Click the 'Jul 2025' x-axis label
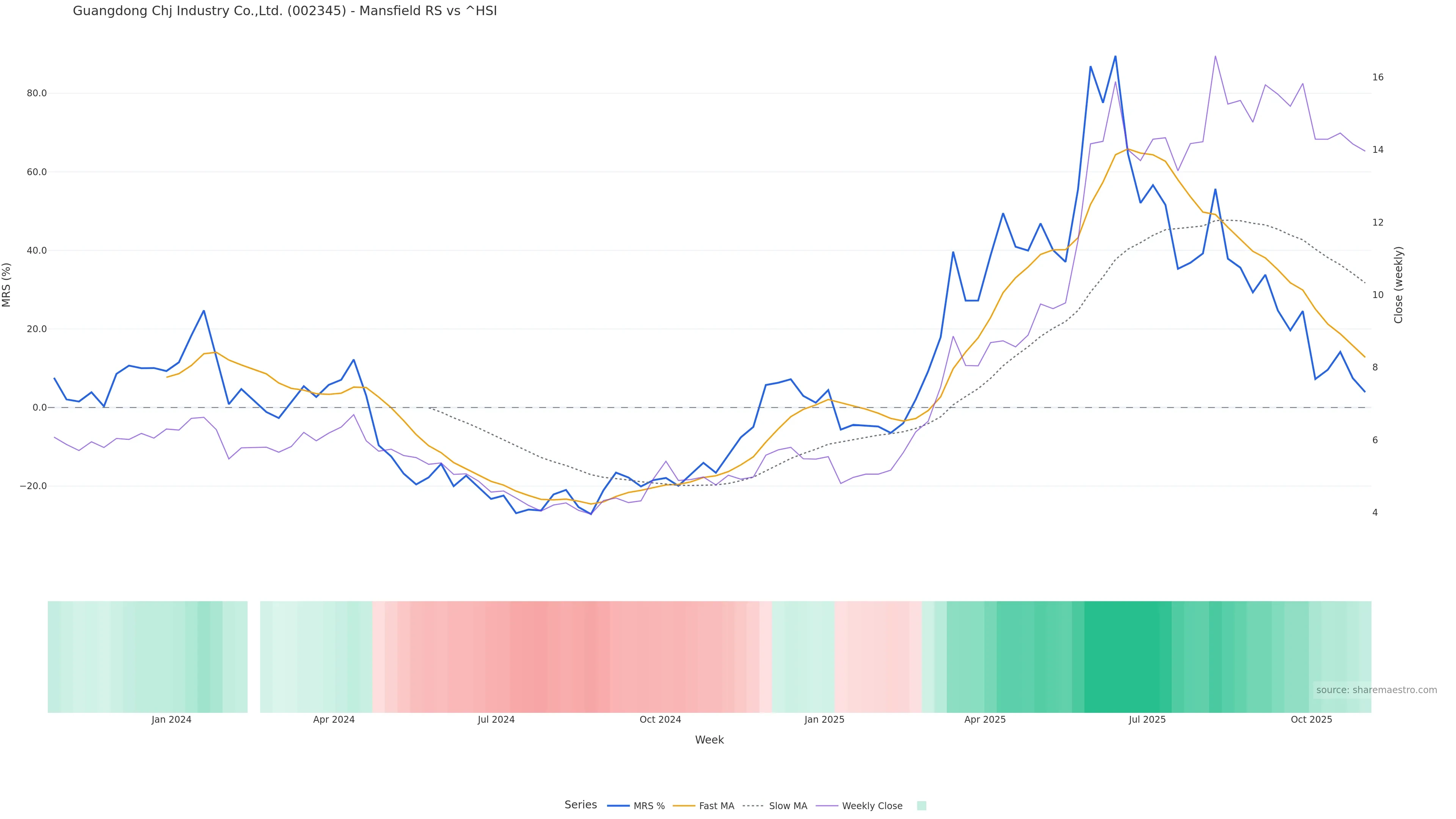 (1147, 720)
